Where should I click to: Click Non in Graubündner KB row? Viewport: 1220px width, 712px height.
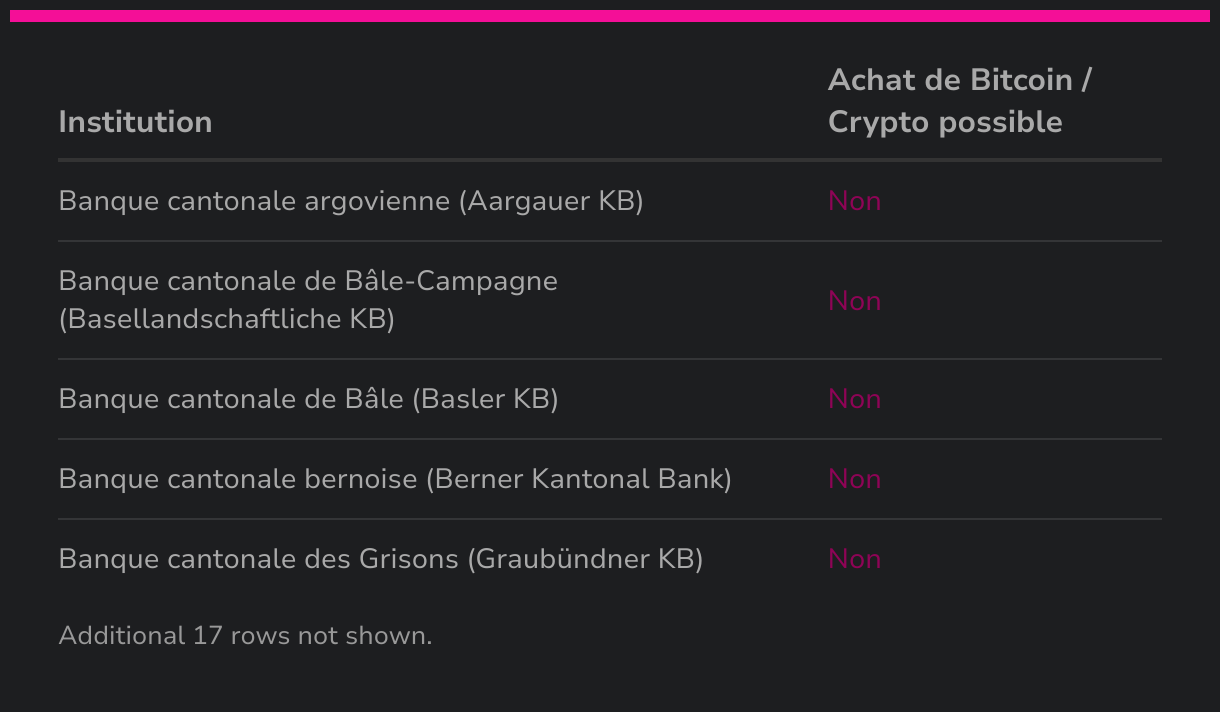[x=854, y=559]
